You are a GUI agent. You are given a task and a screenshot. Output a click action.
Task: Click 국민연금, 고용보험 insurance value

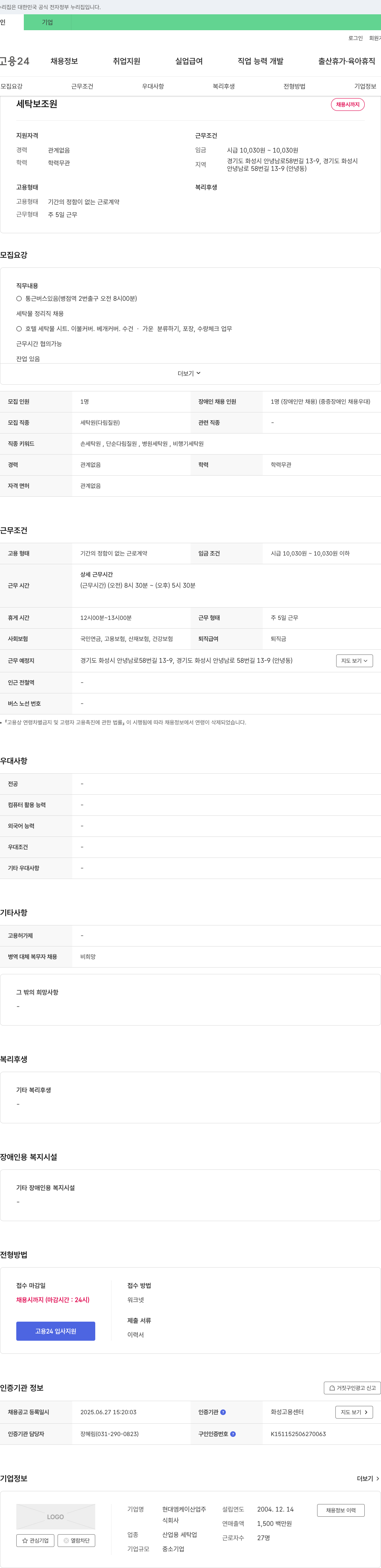coord(126,639)
